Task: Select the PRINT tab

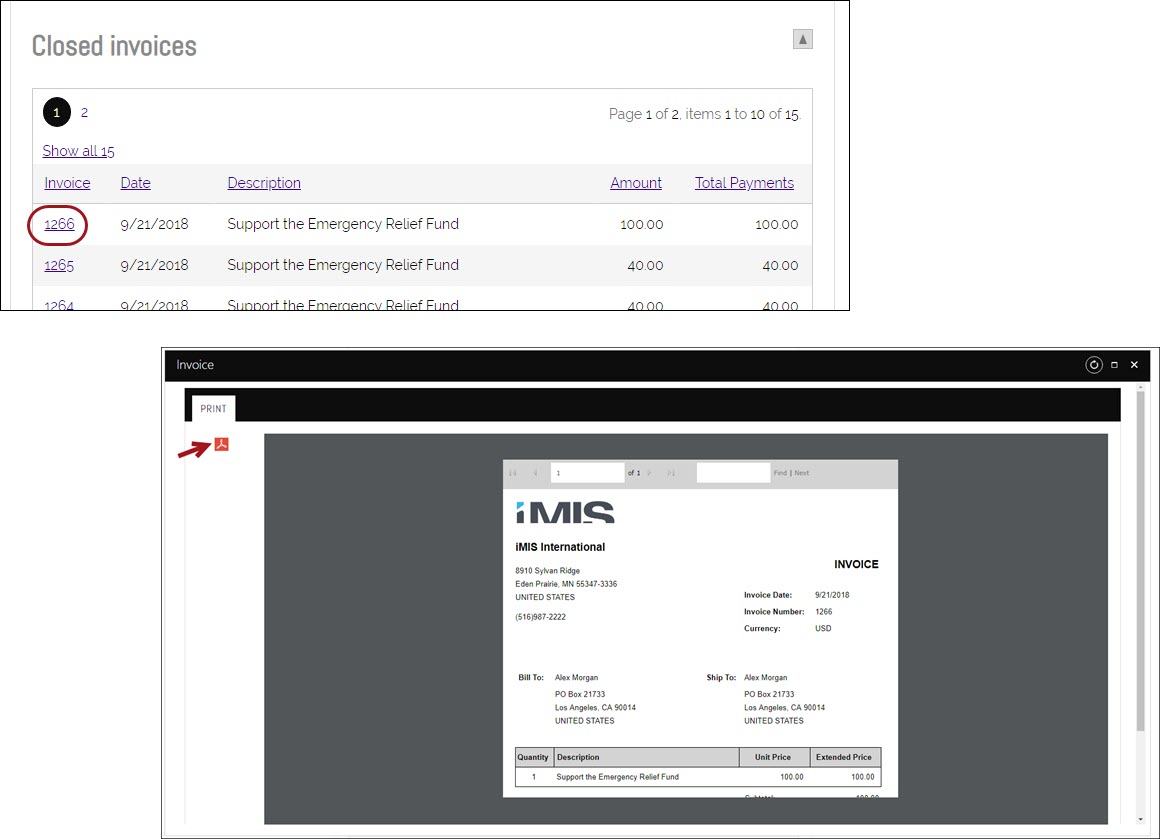Action: [x=213, y=409]
